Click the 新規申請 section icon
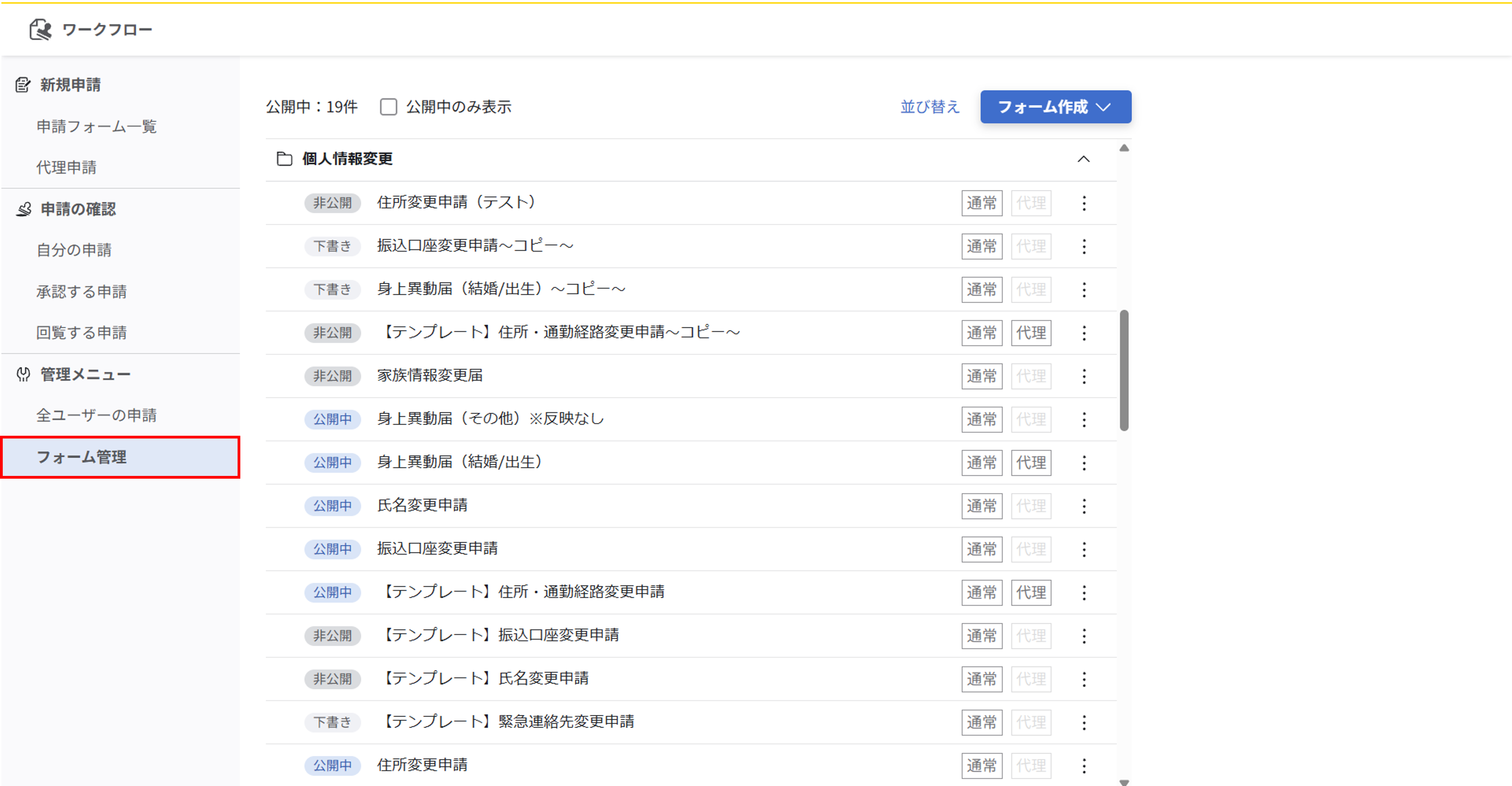This screenshot has width=1512, height=786. coord(23,85)
